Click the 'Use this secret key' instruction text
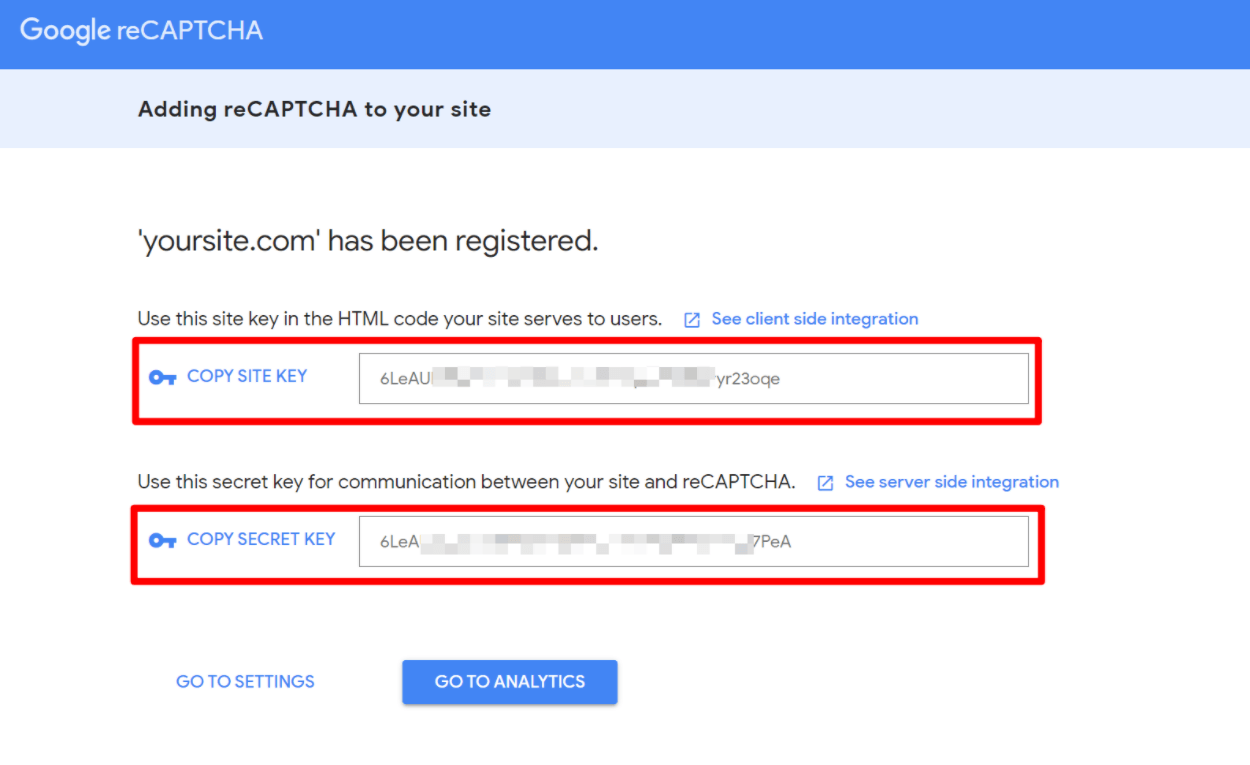This screenshot has width=1250, height=765. [466, 482]
